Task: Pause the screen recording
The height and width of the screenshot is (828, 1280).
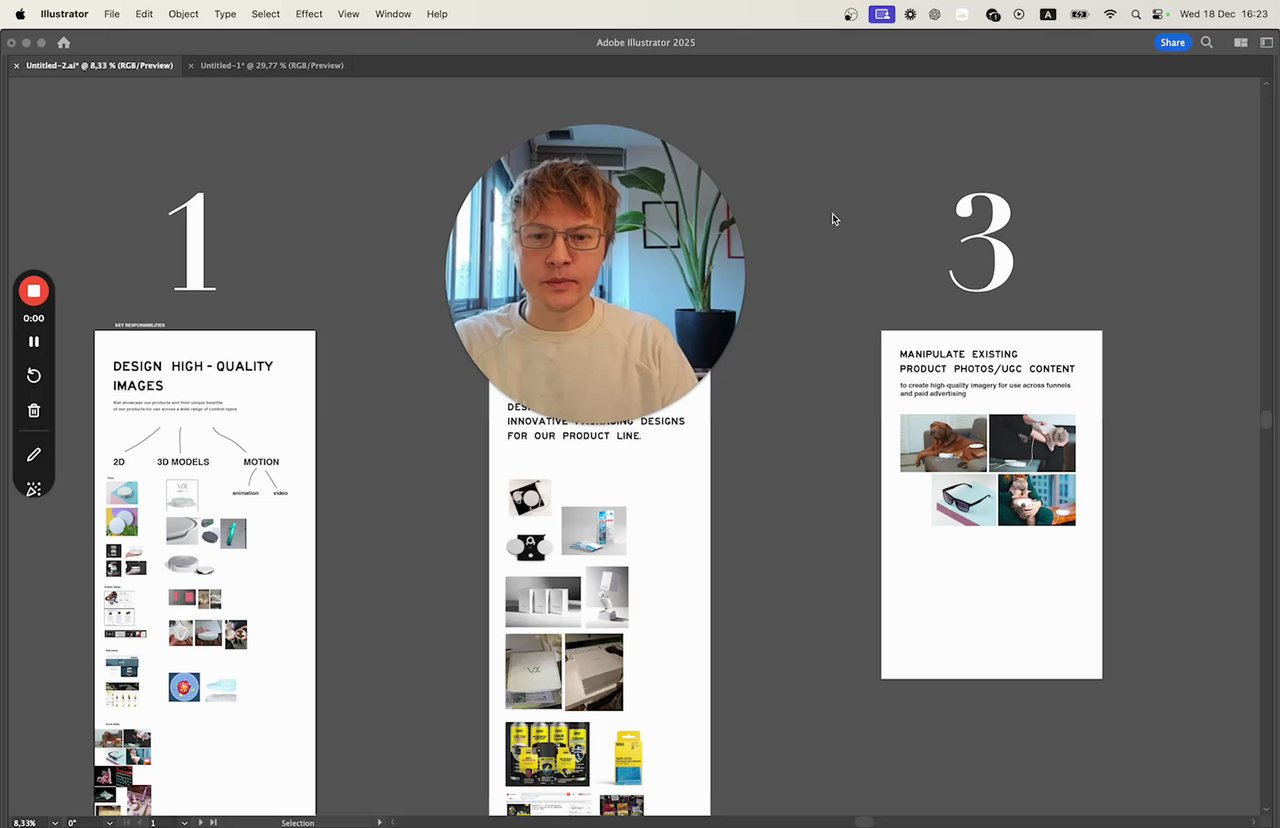Action: pyautogui.click(x=34, y=342)
